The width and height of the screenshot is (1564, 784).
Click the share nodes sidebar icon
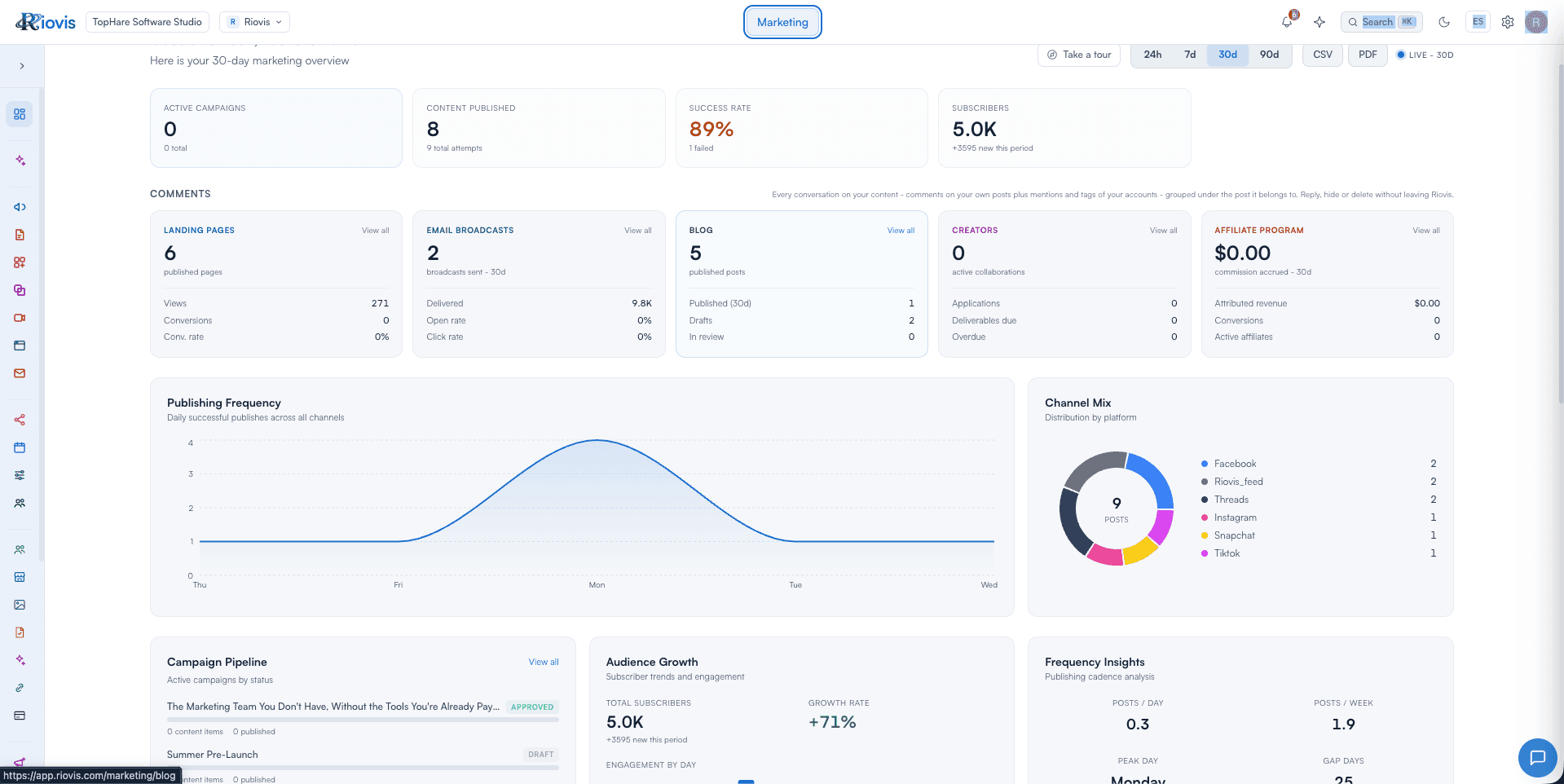point(20,420)
